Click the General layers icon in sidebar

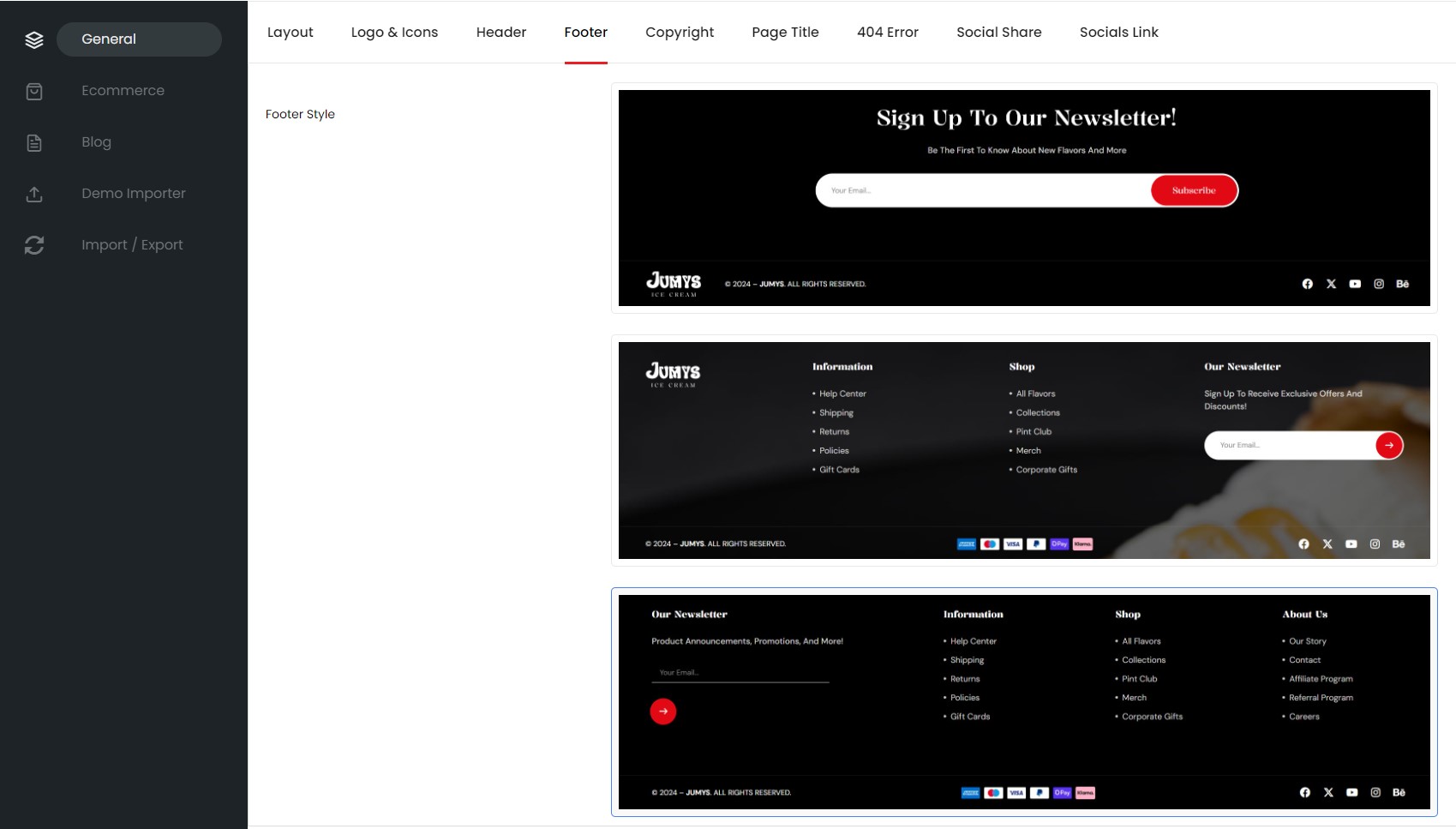tap(34, 39)
